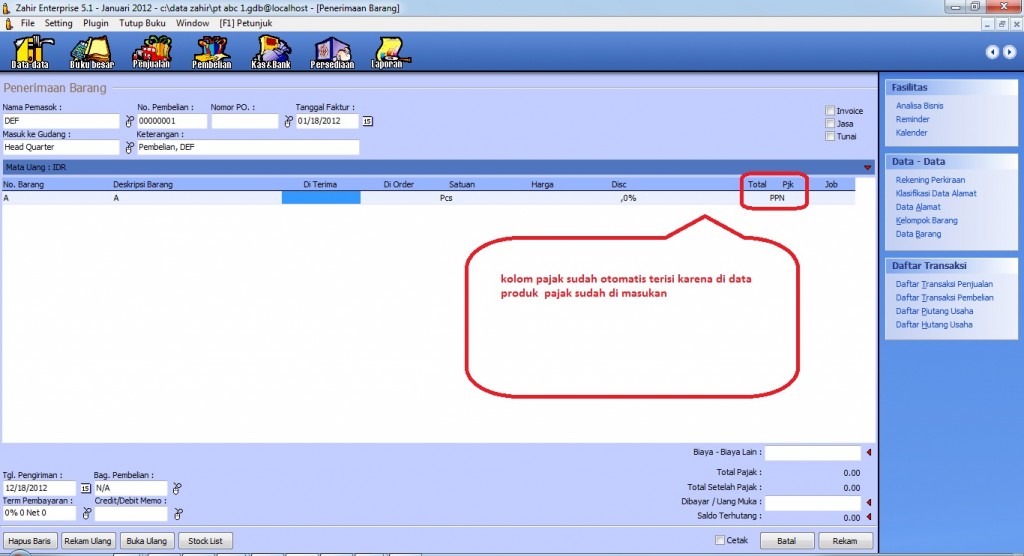Expand the Mata Uang IDR currency bar
Viewport: 1024px width, 556px height.
point(867,167)
